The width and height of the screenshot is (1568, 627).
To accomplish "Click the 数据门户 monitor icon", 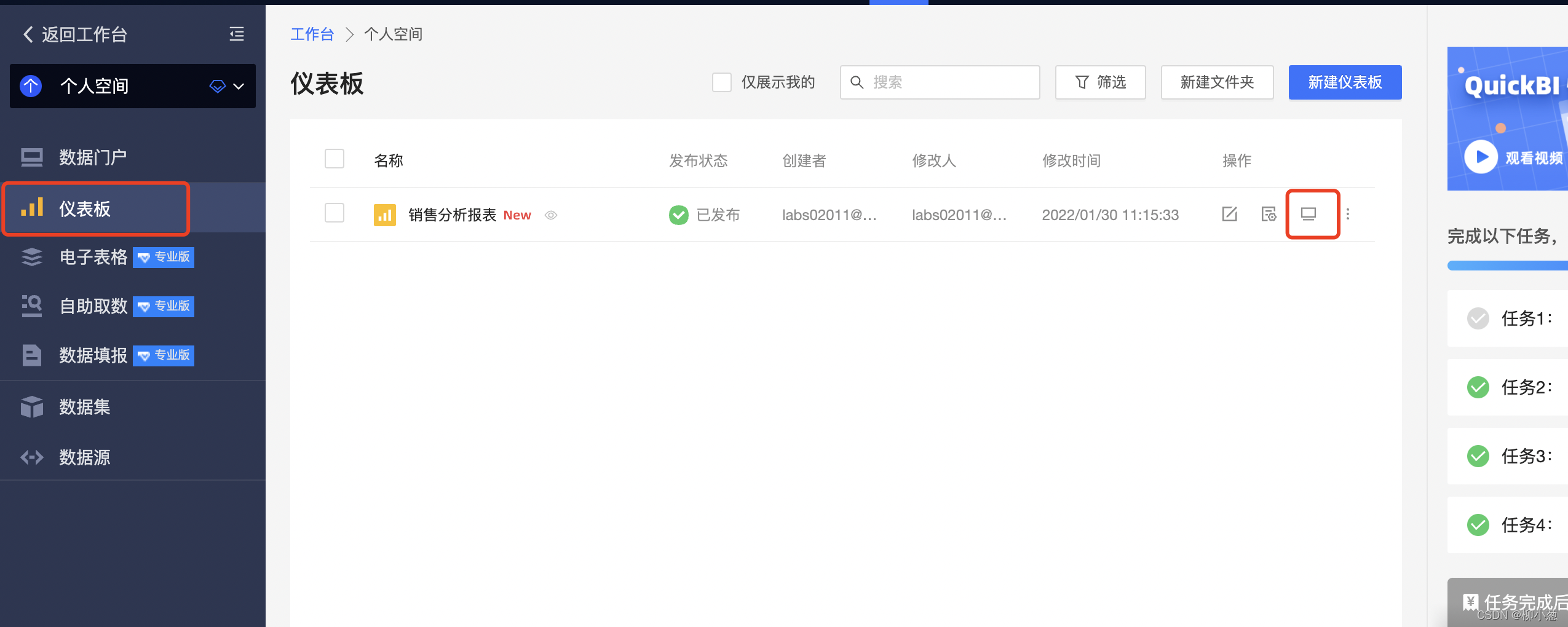I will [x=32, y=158].
